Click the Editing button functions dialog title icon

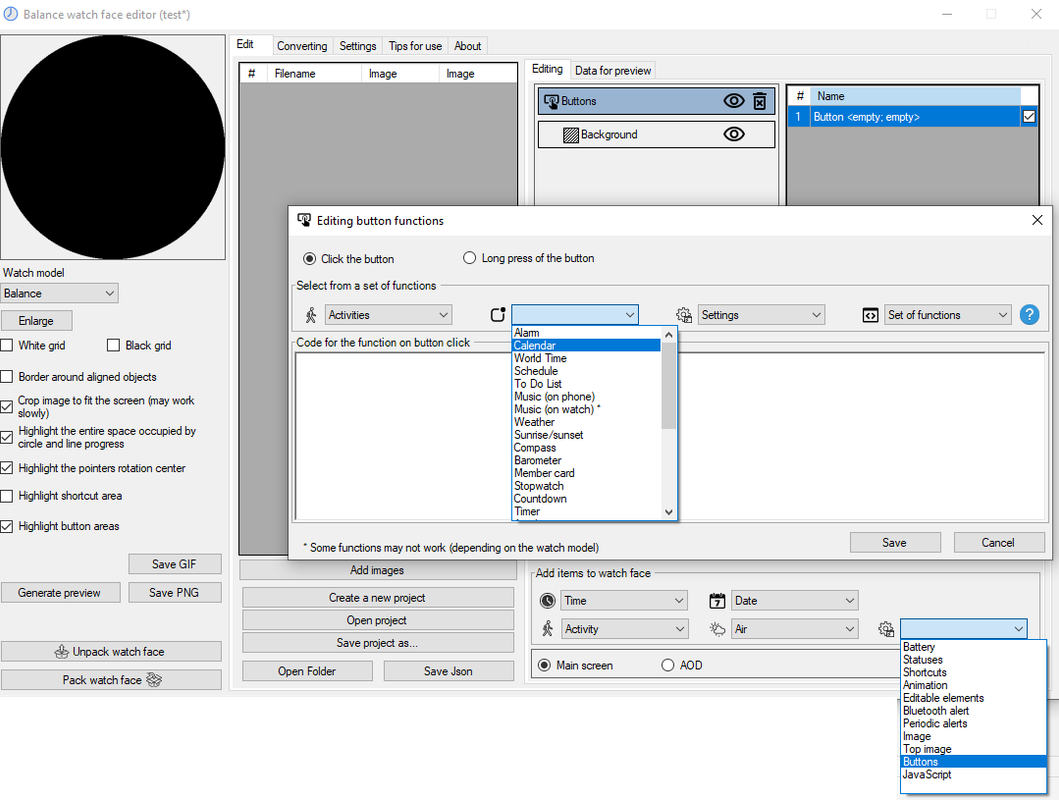click(x=304, y=220)
